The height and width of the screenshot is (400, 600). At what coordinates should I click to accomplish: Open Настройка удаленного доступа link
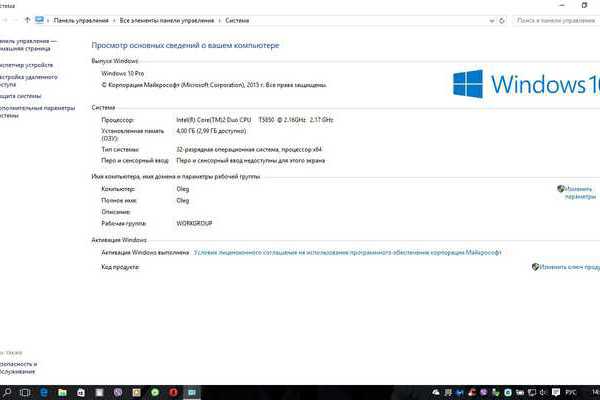coord(29,81)
